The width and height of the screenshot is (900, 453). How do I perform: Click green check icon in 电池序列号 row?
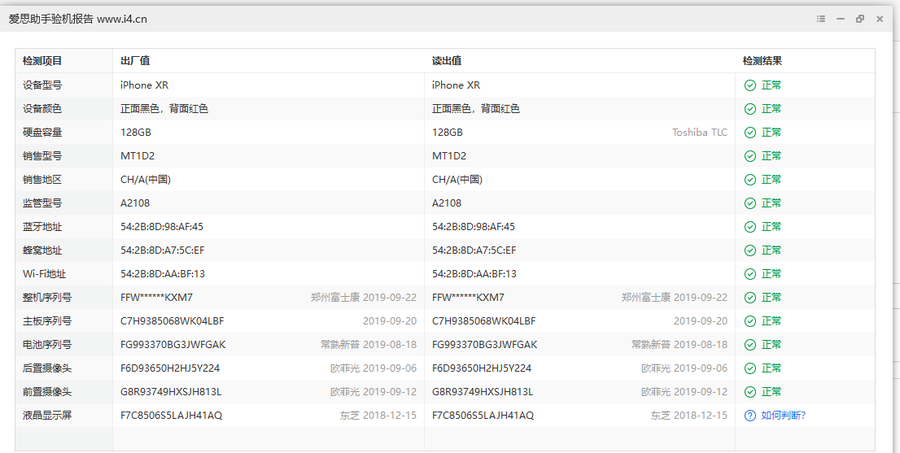point(750,344)
